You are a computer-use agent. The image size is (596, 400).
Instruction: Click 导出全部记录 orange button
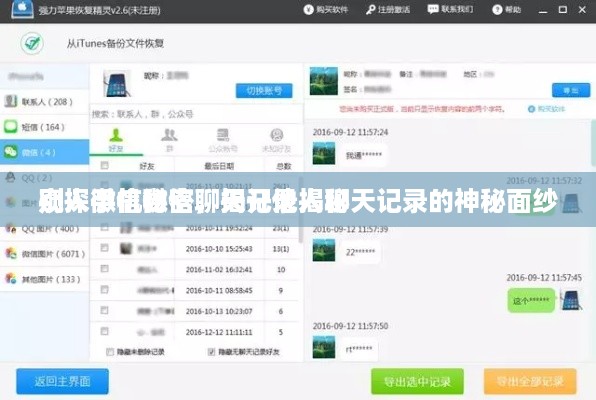pos(530,381)
